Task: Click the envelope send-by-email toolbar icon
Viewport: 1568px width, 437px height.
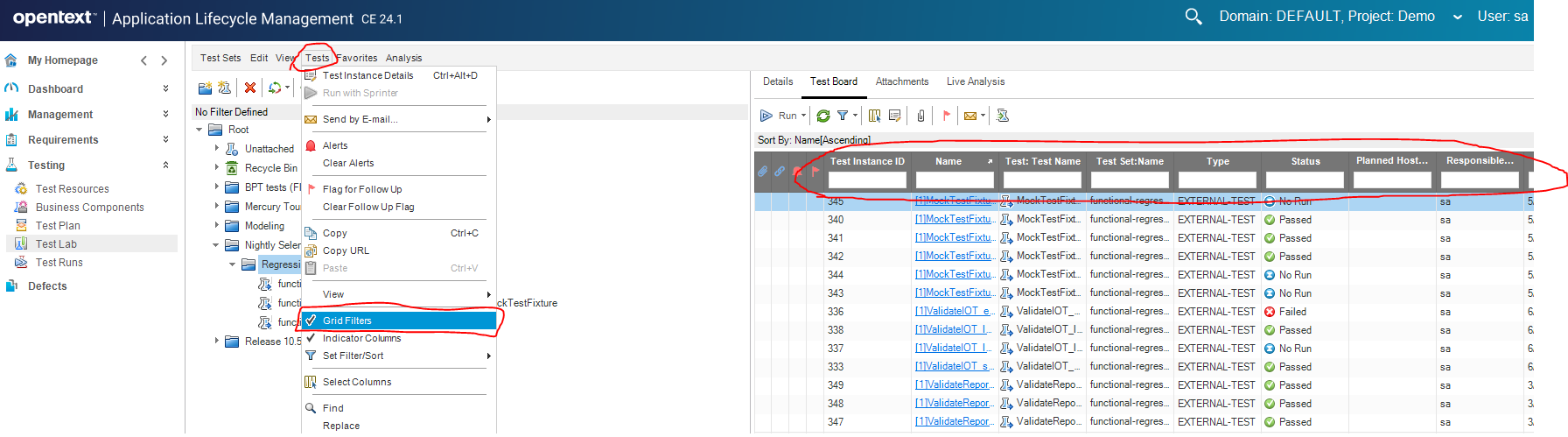Action: pyautogui.click(x=970, y=116)
